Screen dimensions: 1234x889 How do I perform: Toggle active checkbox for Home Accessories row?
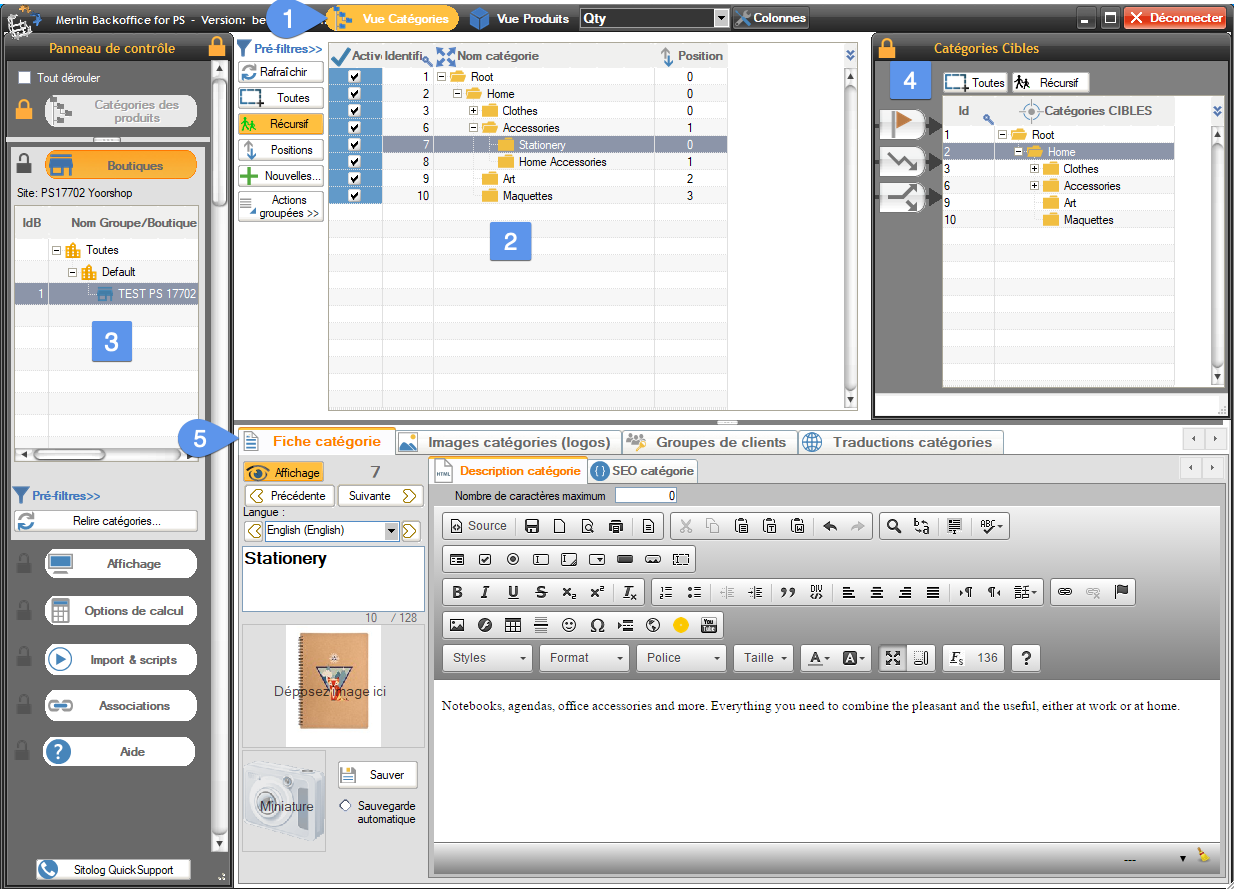(354, 162)
